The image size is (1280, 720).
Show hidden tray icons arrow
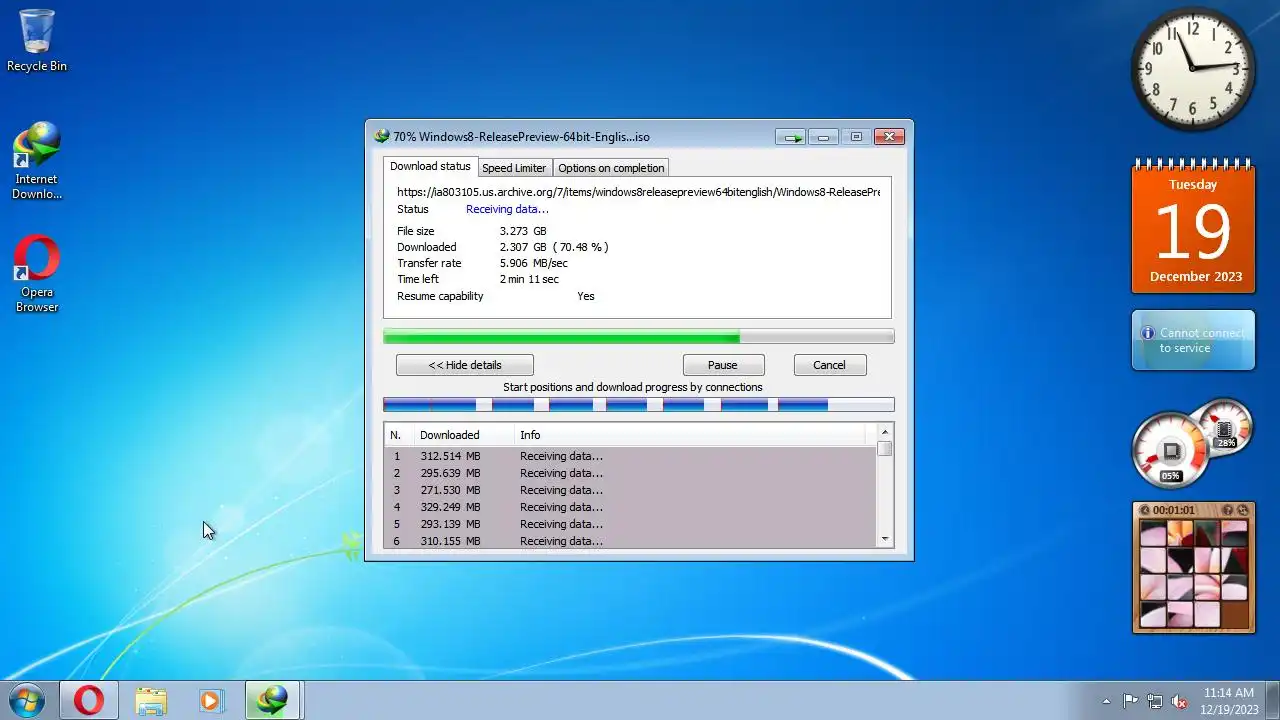pyautogui.click(x=1106, y=701)
